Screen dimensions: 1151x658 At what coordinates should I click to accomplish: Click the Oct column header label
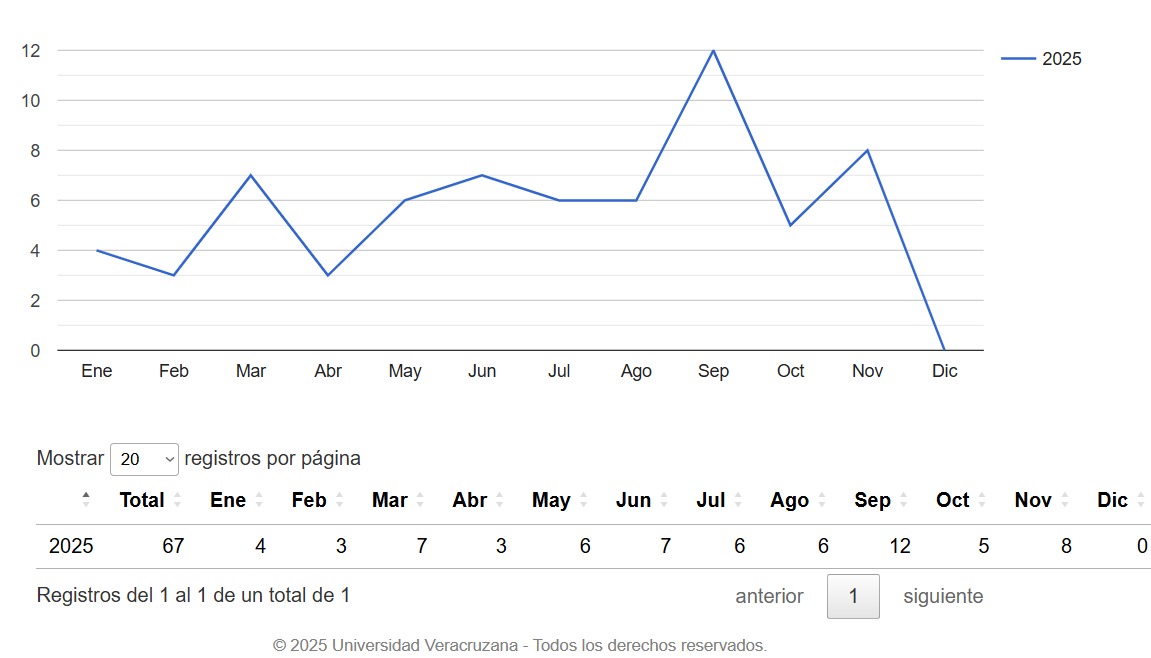[x=952, y=500]
